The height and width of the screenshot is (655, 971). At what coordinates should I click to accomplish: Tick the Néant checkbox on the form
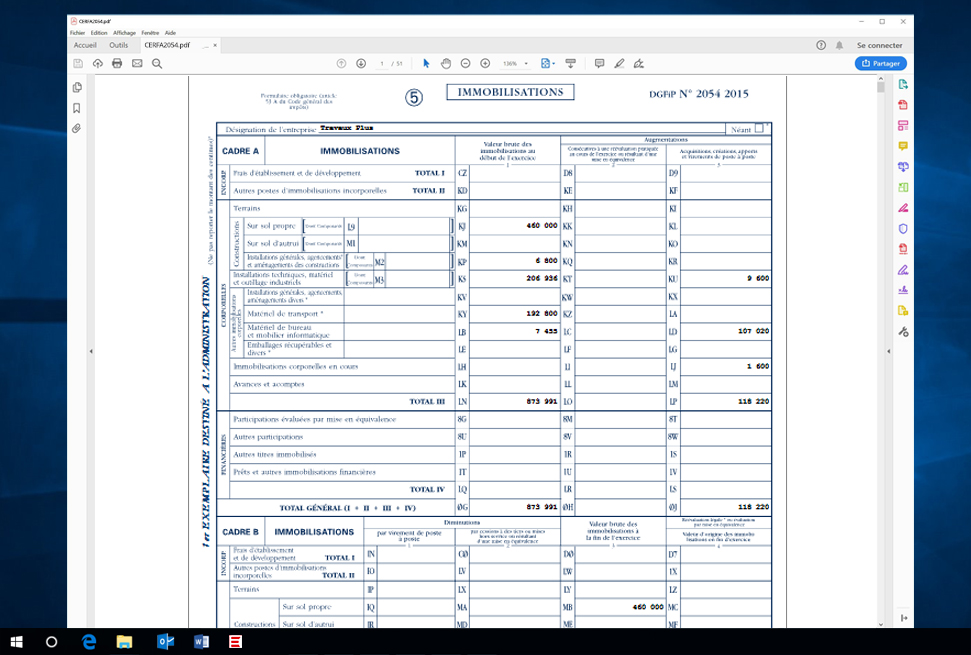(760, 128)
